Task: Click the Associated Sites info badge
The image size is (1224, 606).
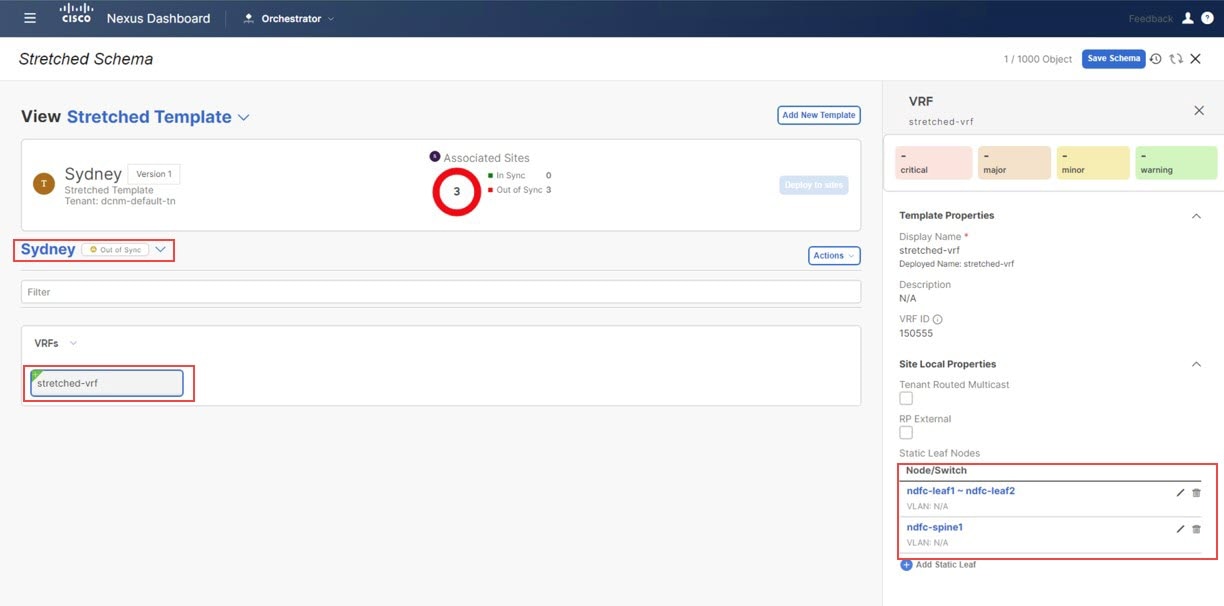Action: tap(435, 156)
